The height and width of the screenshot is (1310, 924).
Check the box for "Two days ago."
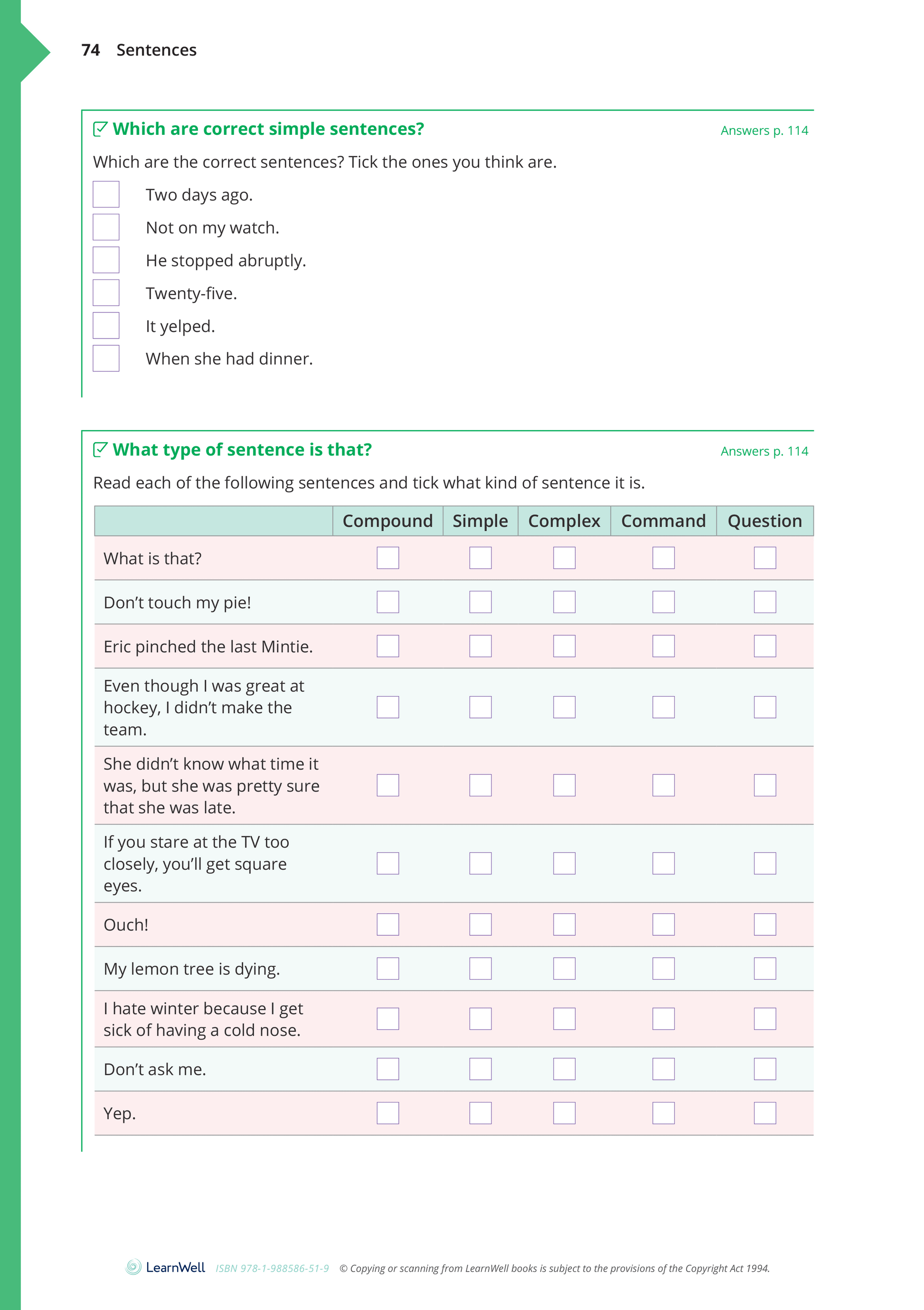pos(106,195)
